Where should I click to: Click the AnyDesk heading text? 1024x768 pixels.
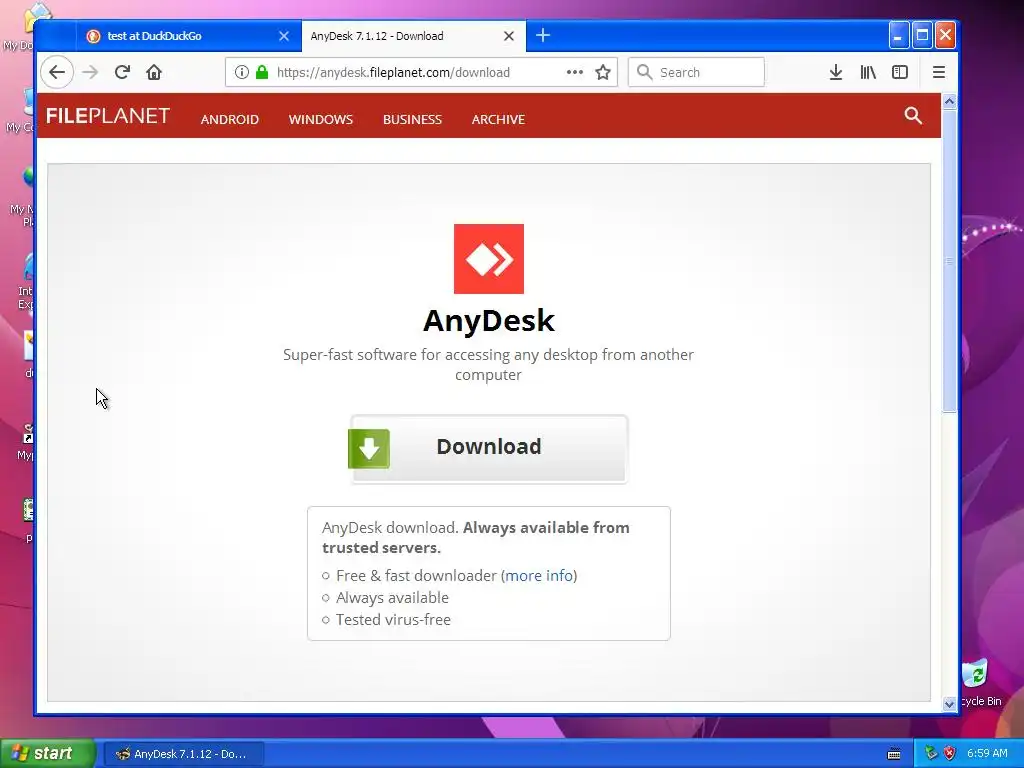pos(488,321)
